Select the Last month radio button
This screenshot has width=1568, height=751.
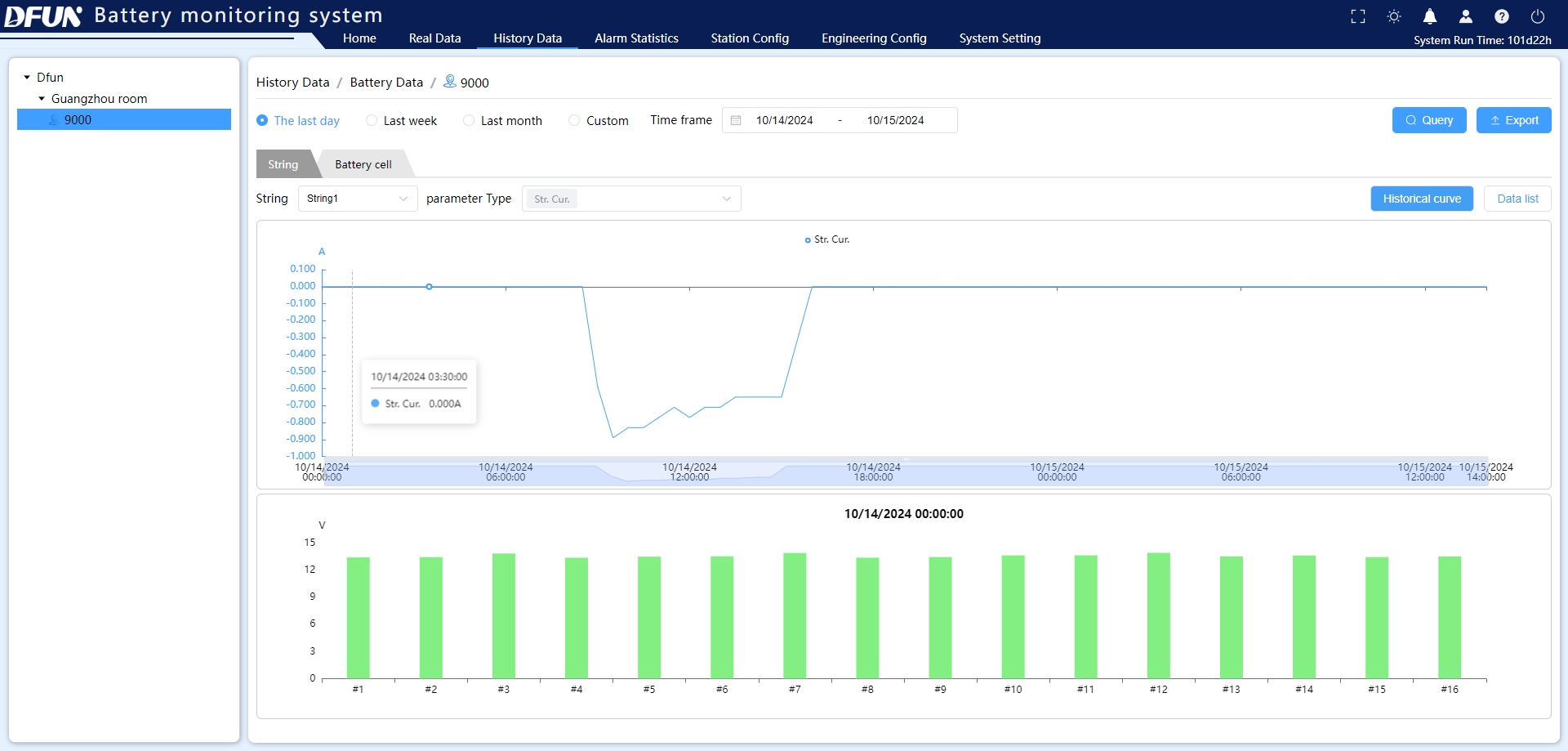(469, 120)
